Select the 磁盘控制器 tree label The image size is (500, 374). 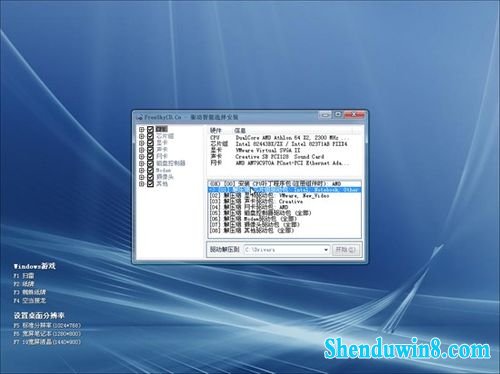(x=171, y=163)
